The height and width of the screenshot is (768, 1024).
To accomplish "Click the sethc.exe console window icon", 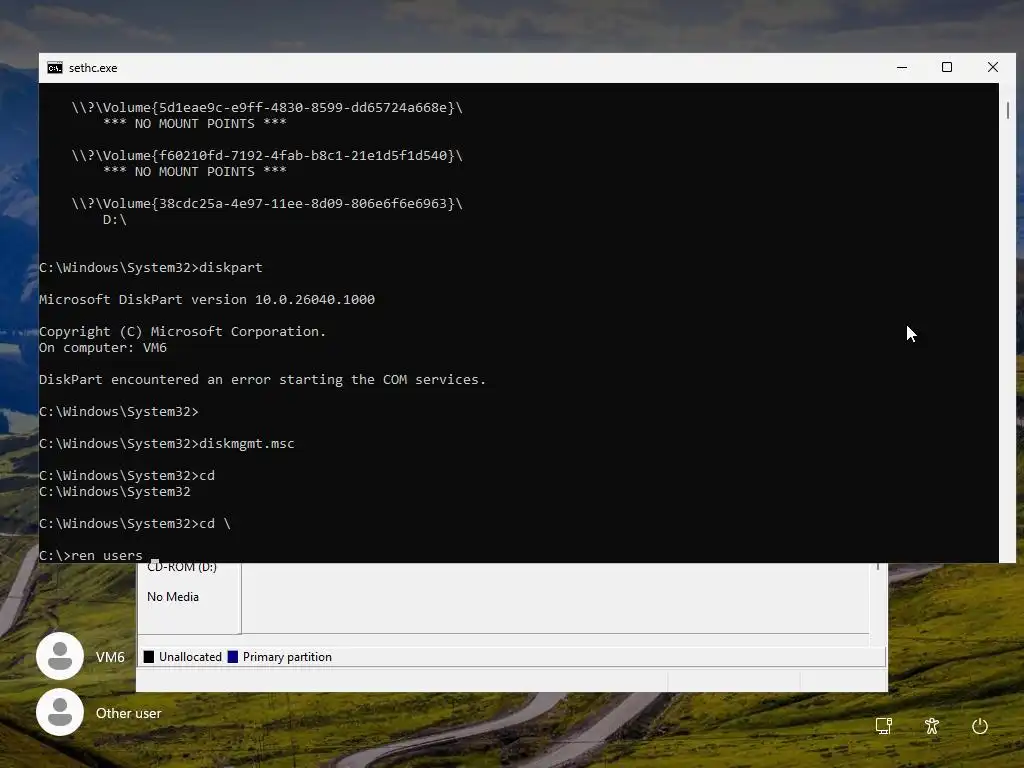I will pos(55,68).
